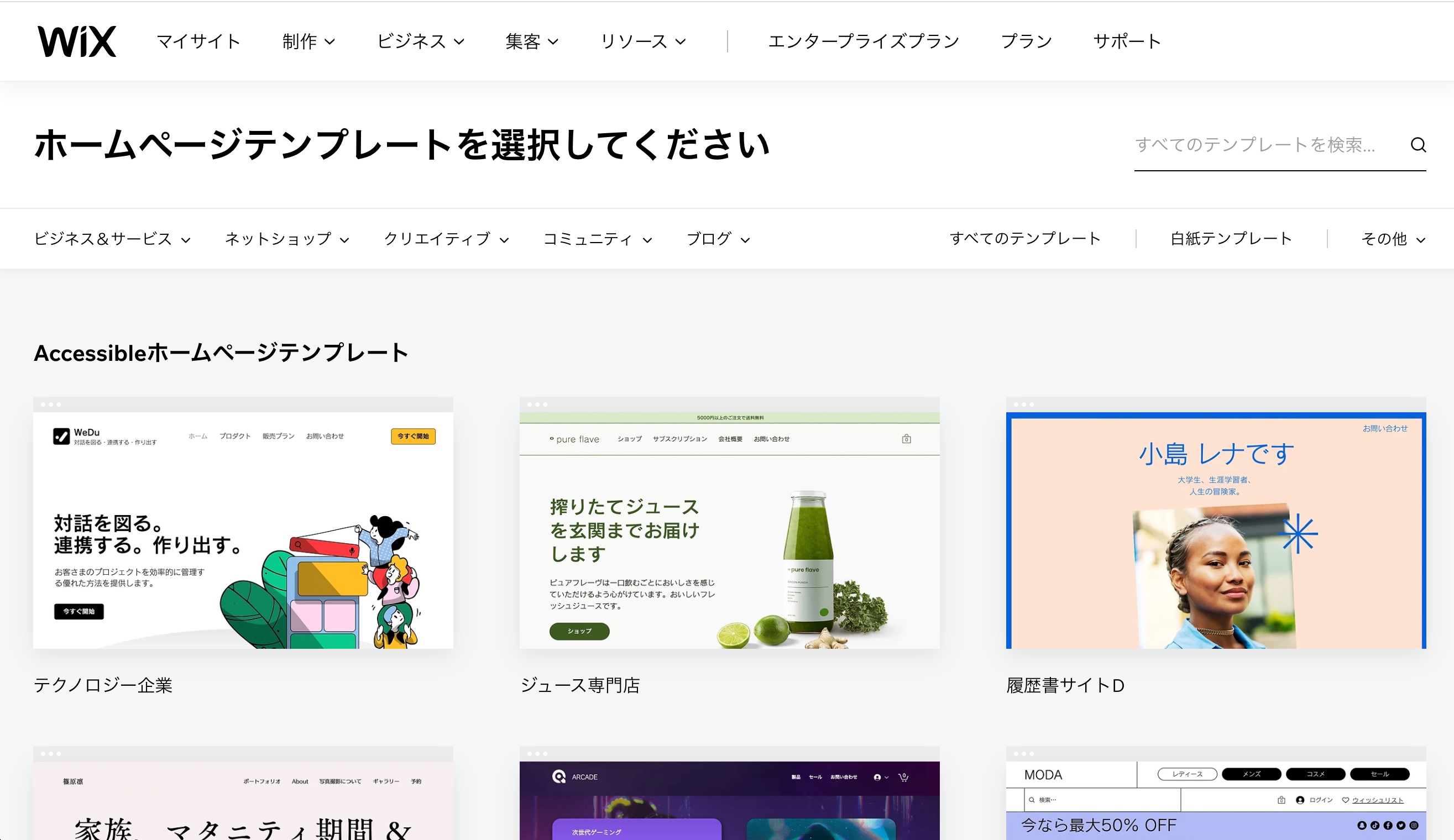Click the ARCADE logo icon in preview
Image resolution: width=1454 pixels, height=840 pixels.
[x=559, y=776]
